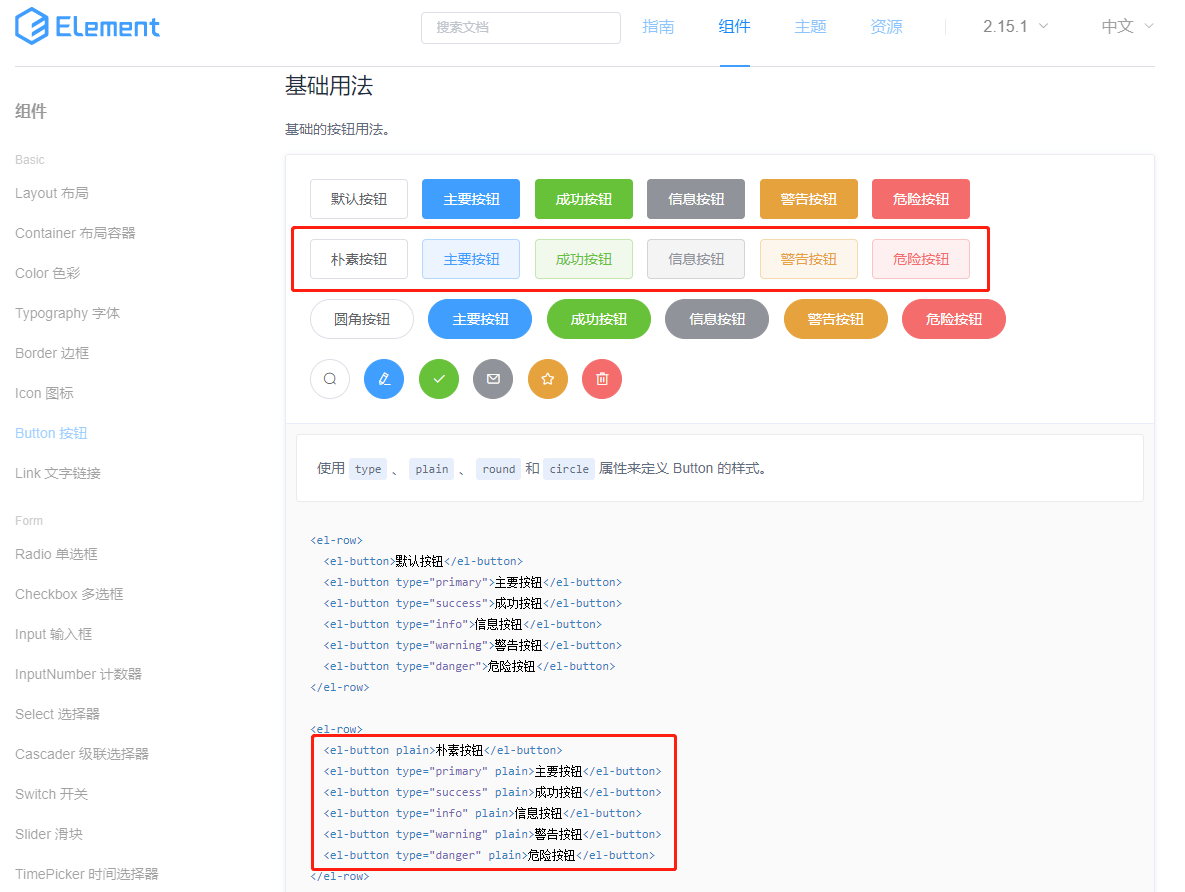Click the green circular checkmark button
Screen dimensions: 1185x892
(x=439, y=379)
